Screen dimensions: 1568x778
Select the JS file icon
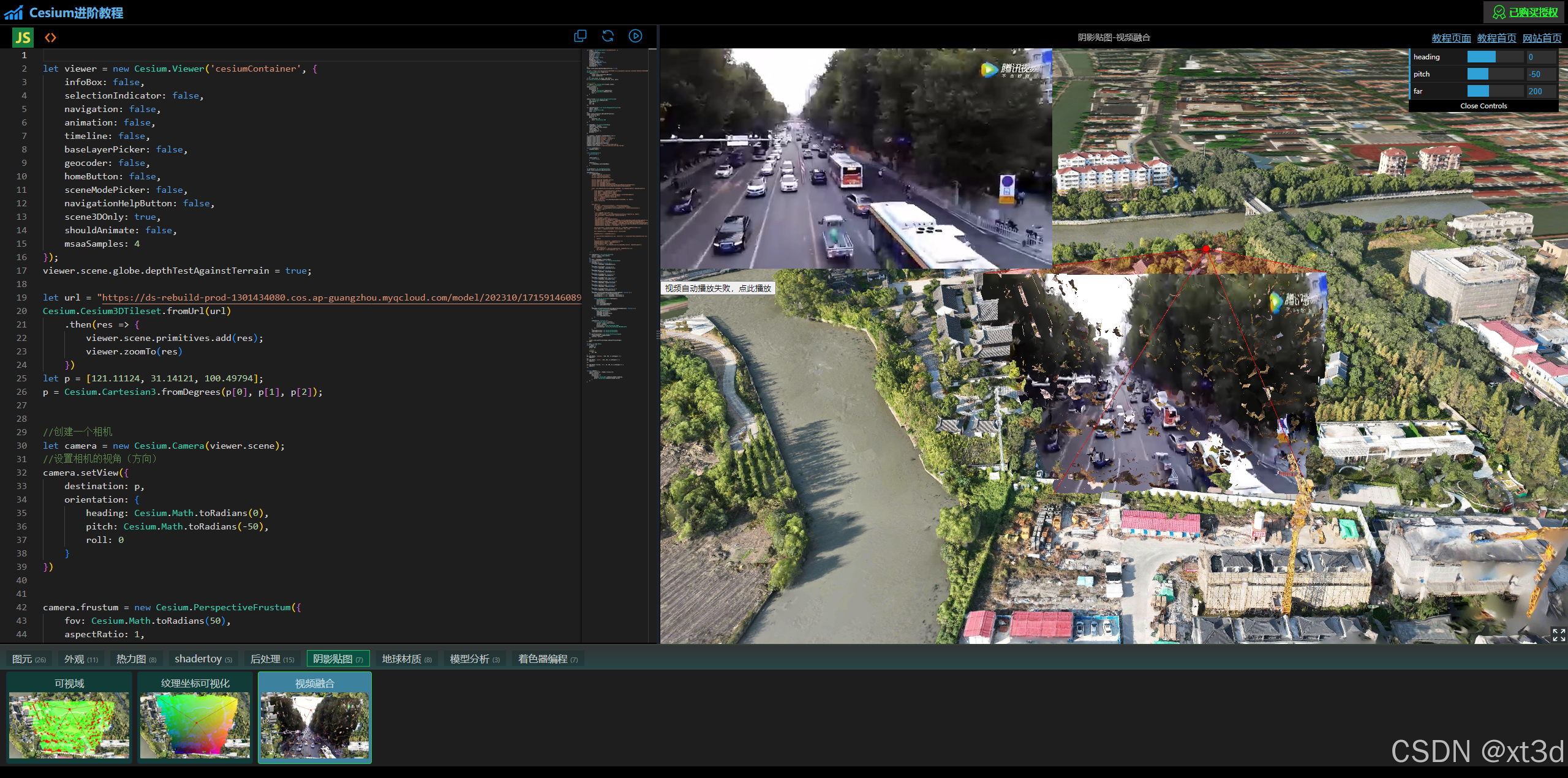(x=23, y=38)
